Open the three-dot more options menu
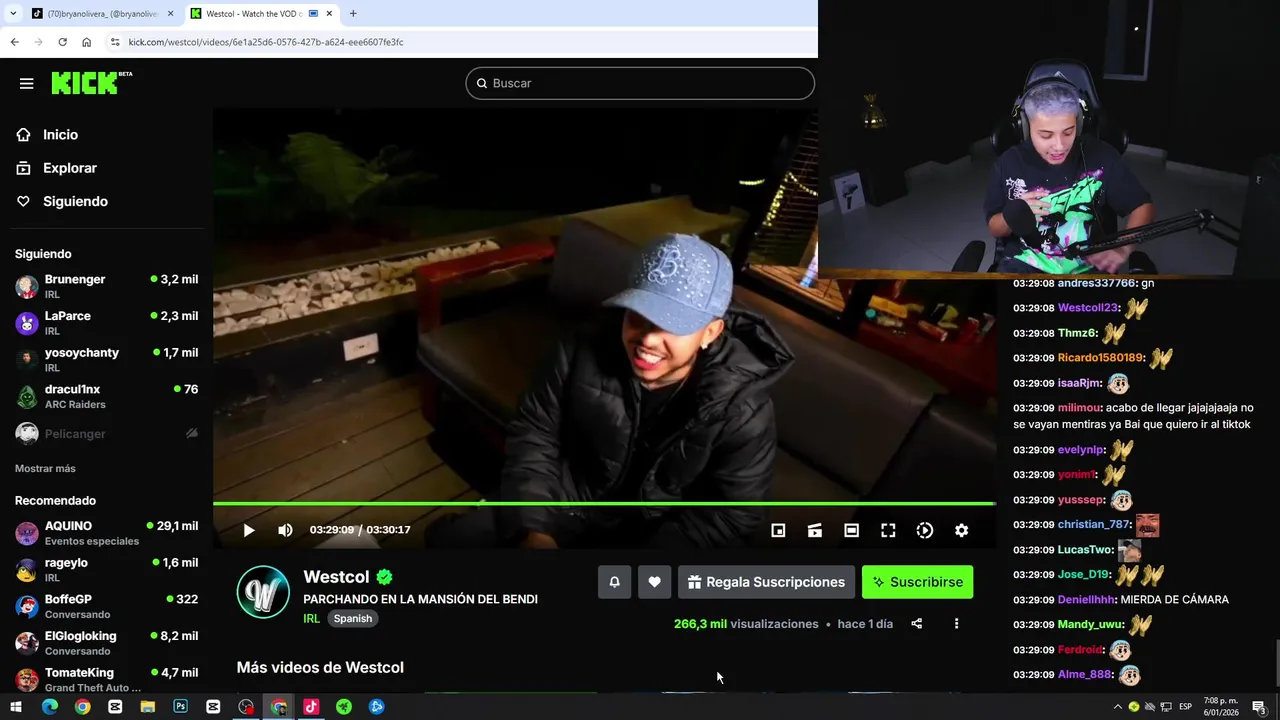Viewport: 1280px width, 720px height. click(956, 624)
